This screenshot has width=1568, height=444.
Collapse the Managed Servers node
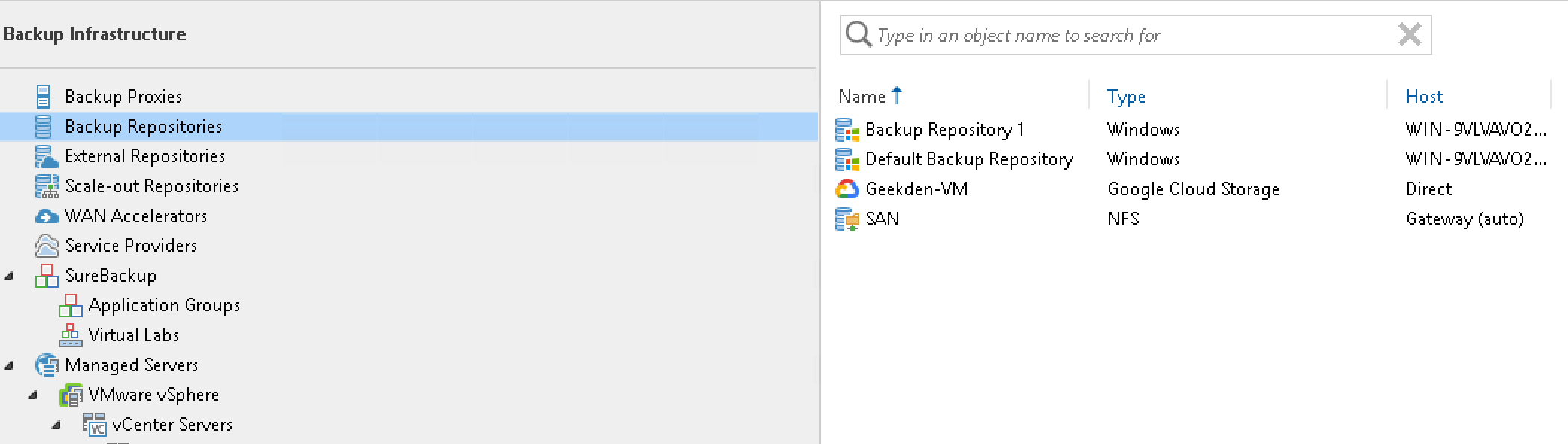(x=9, y=366)
